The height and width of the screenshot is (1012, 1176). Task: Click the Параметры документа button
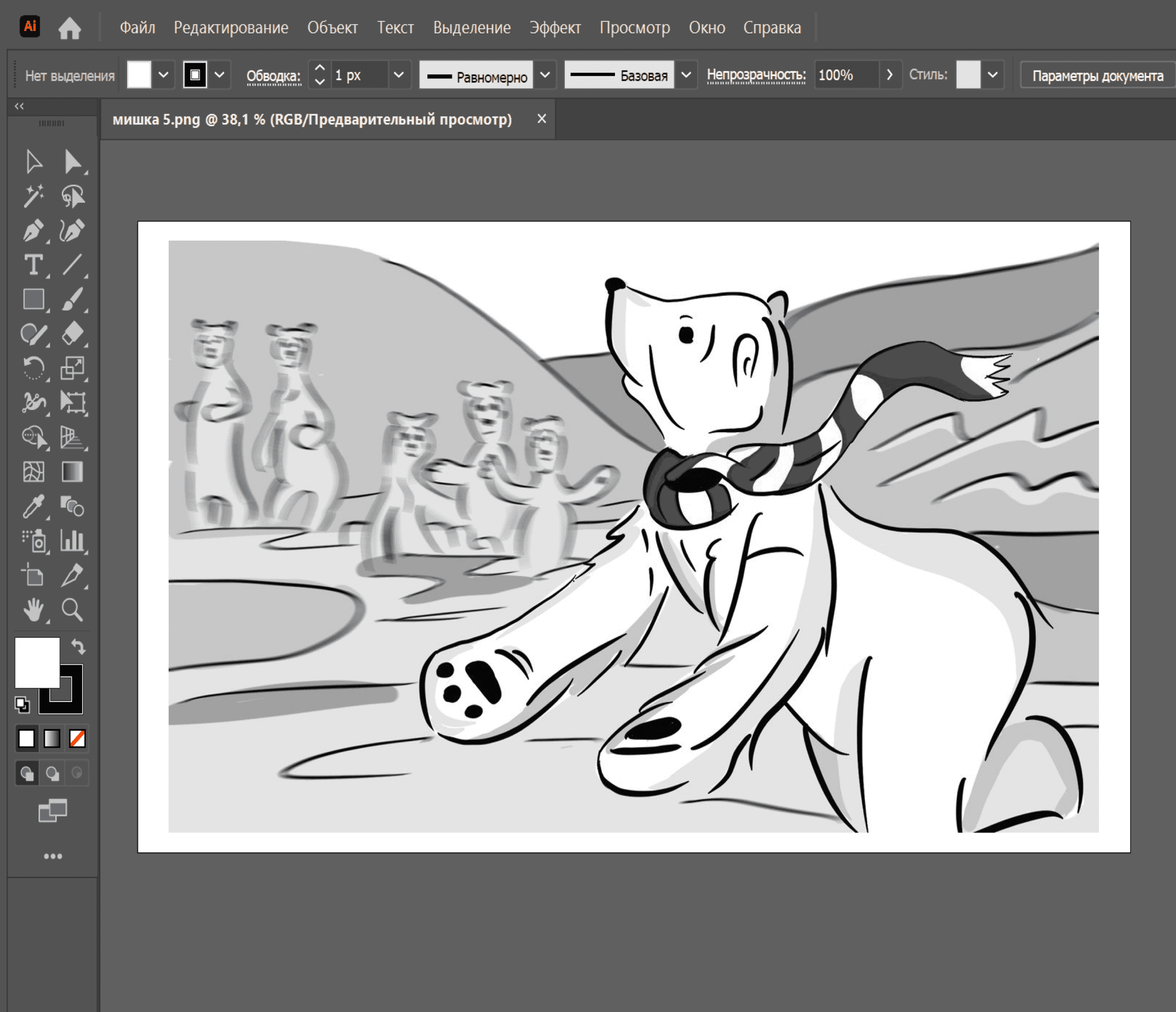tap(1098, 75)
